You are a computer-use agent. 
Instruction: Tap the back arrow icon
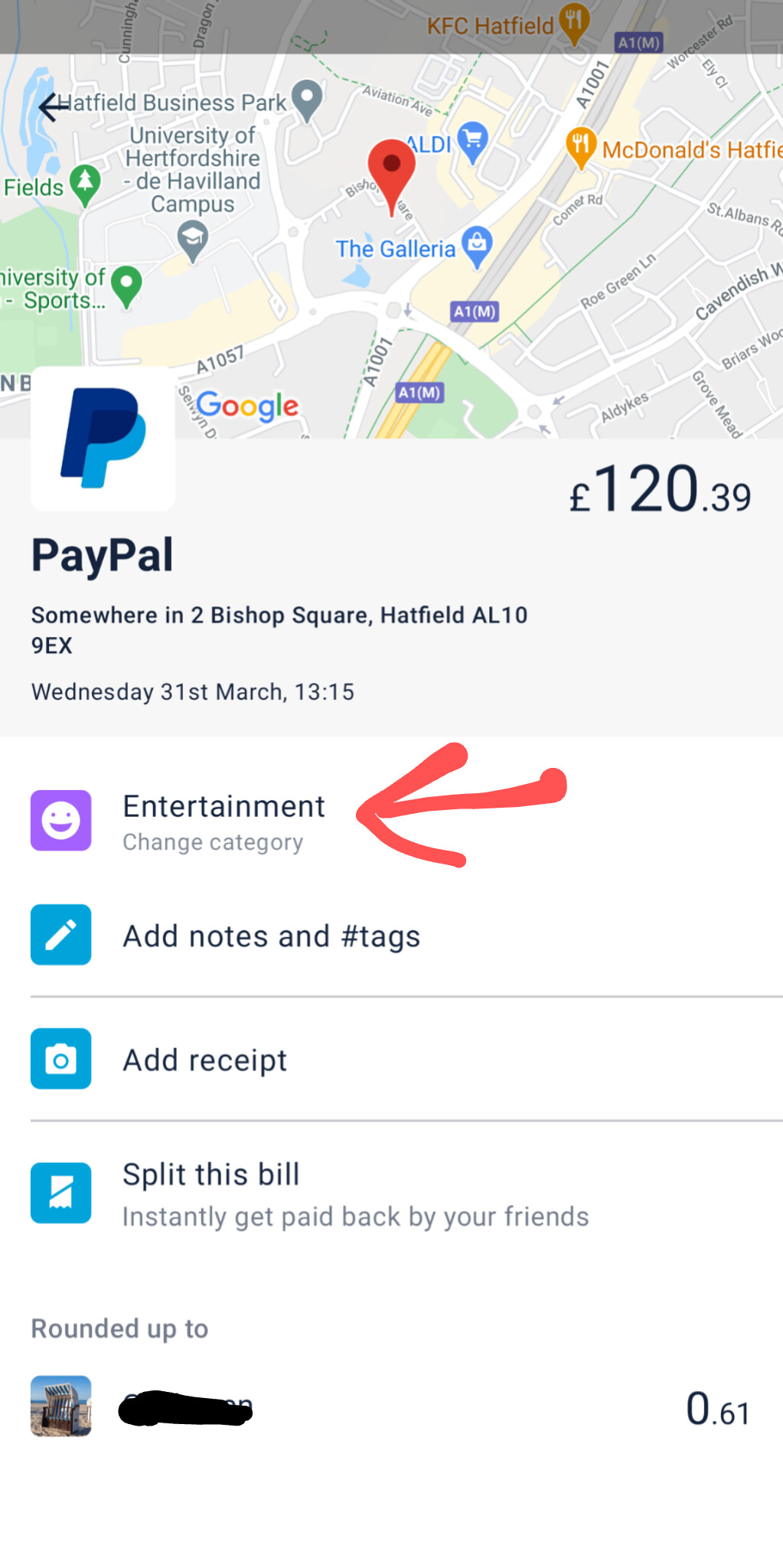[54, 107]
